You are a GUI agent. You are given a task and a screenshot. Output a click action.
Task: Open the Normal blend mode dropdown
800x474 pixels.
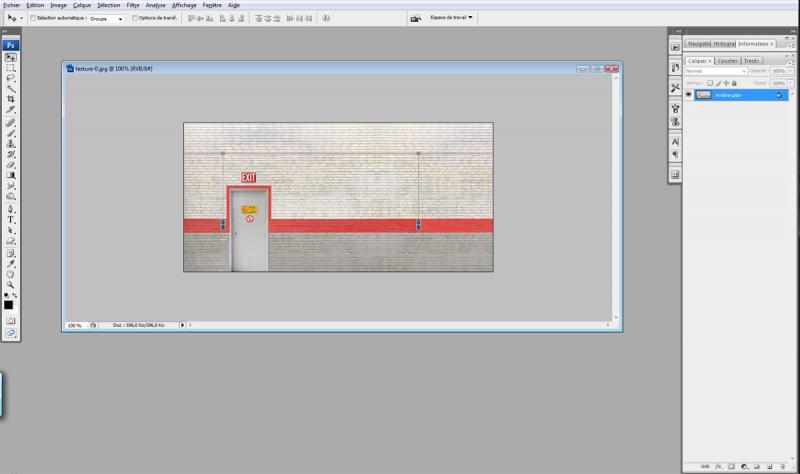click(x=715, y=71)
